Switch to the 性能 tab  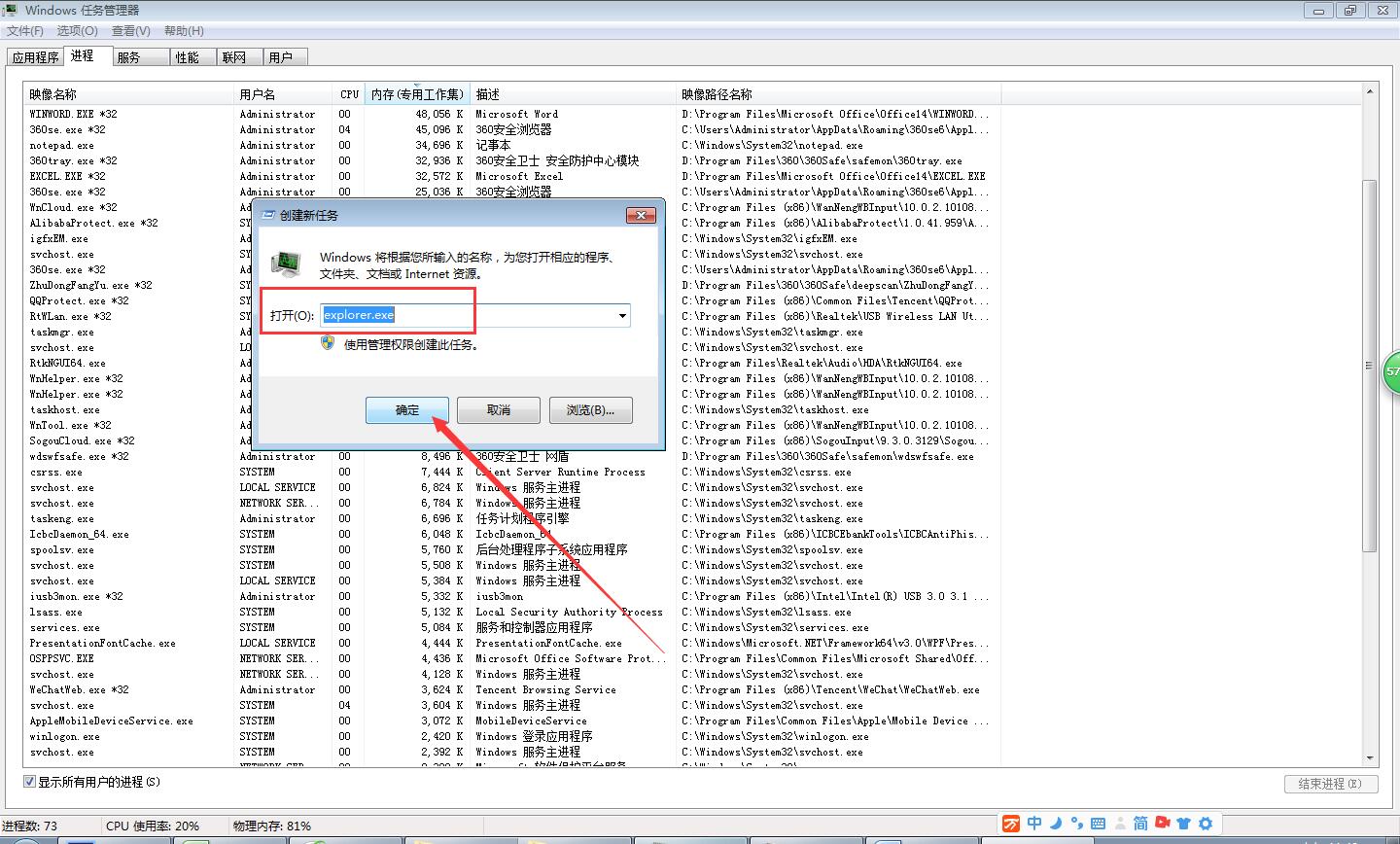(x=193, y=57)
